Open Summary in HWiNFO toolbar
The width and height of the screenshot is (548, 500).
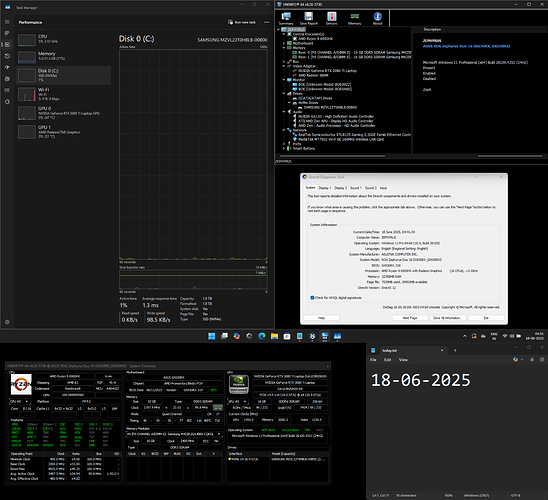[x=286, y=18]
